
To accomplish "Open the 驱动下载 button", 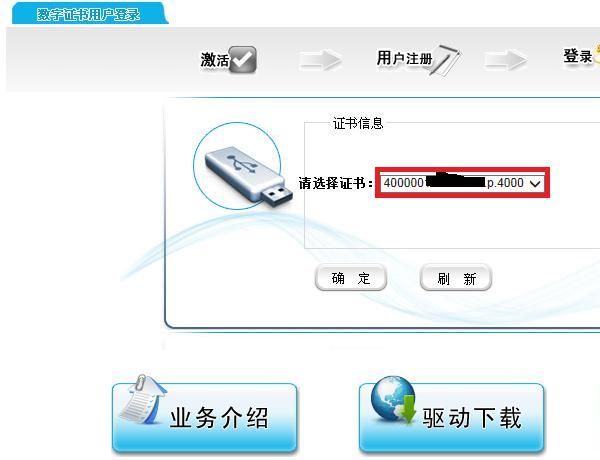I will [x=452, y=417].
